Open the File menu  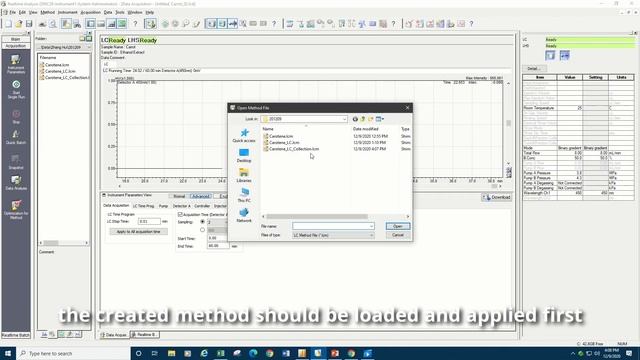coord(13,13)
